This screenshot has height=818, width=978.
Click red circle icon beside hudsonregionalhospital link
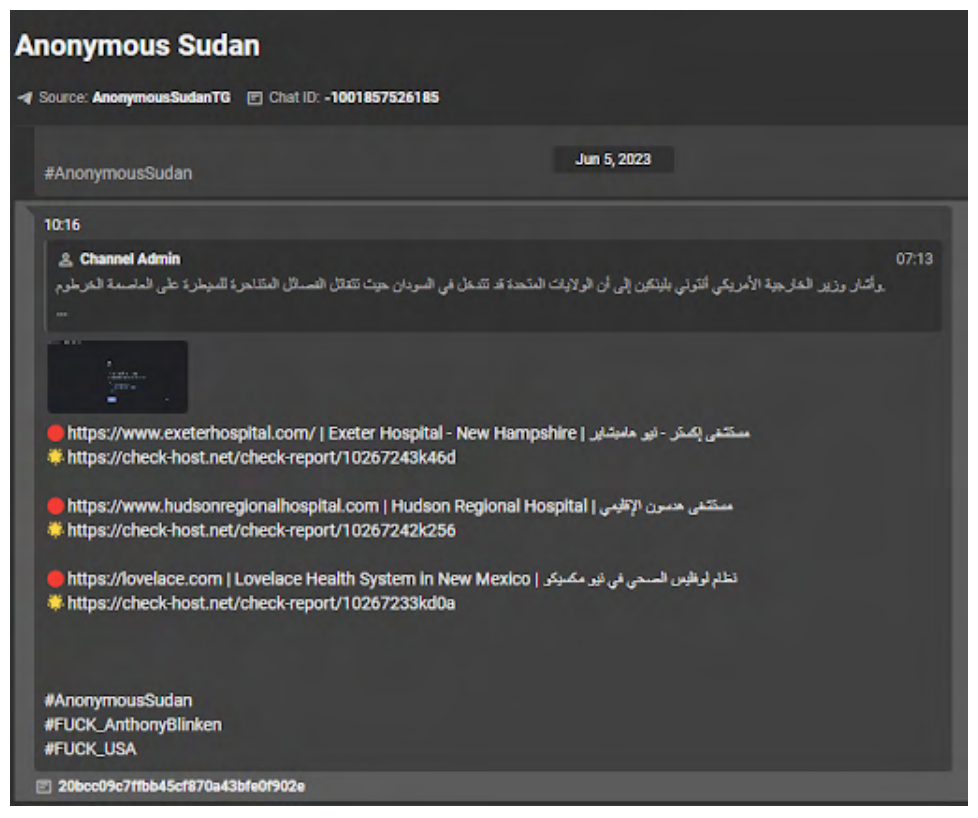56,506
